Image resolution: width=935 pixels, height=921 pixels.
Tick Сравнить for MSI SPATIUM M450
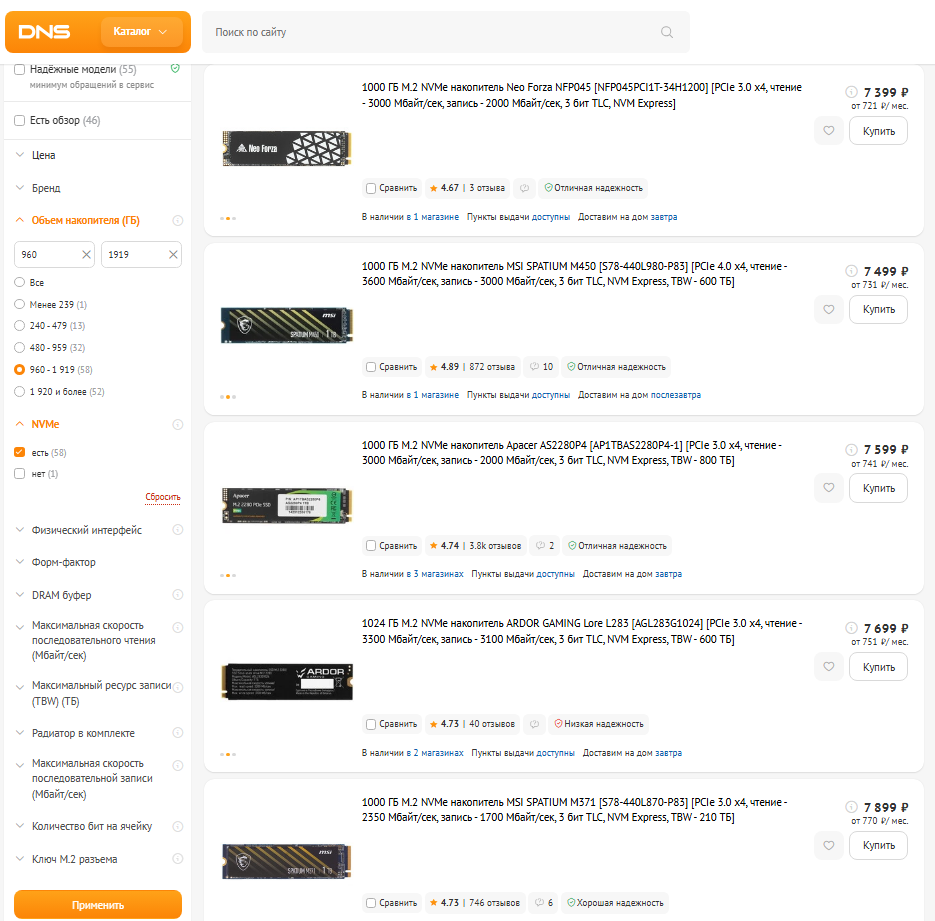pyautogui.click(x=371, y=367)
